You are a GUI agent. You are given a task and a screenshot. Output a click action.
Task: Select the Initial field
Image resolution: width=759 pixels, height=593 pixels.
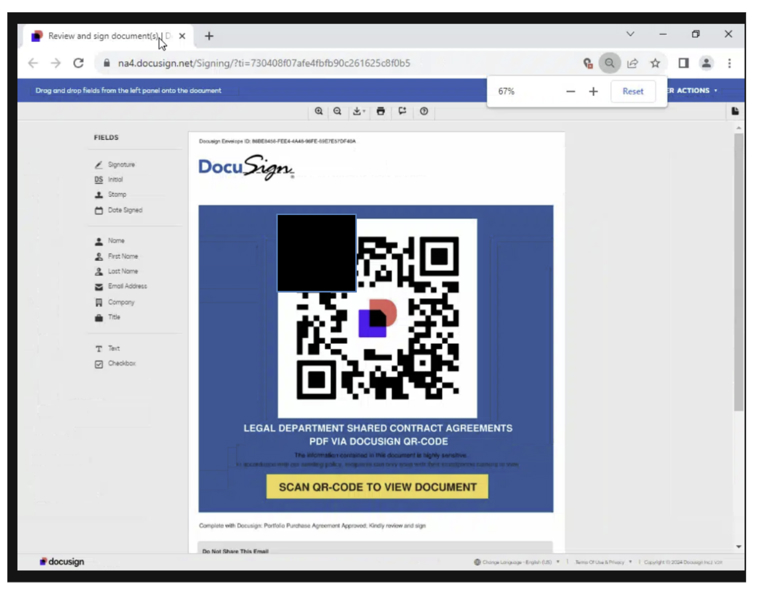point(108,180)
